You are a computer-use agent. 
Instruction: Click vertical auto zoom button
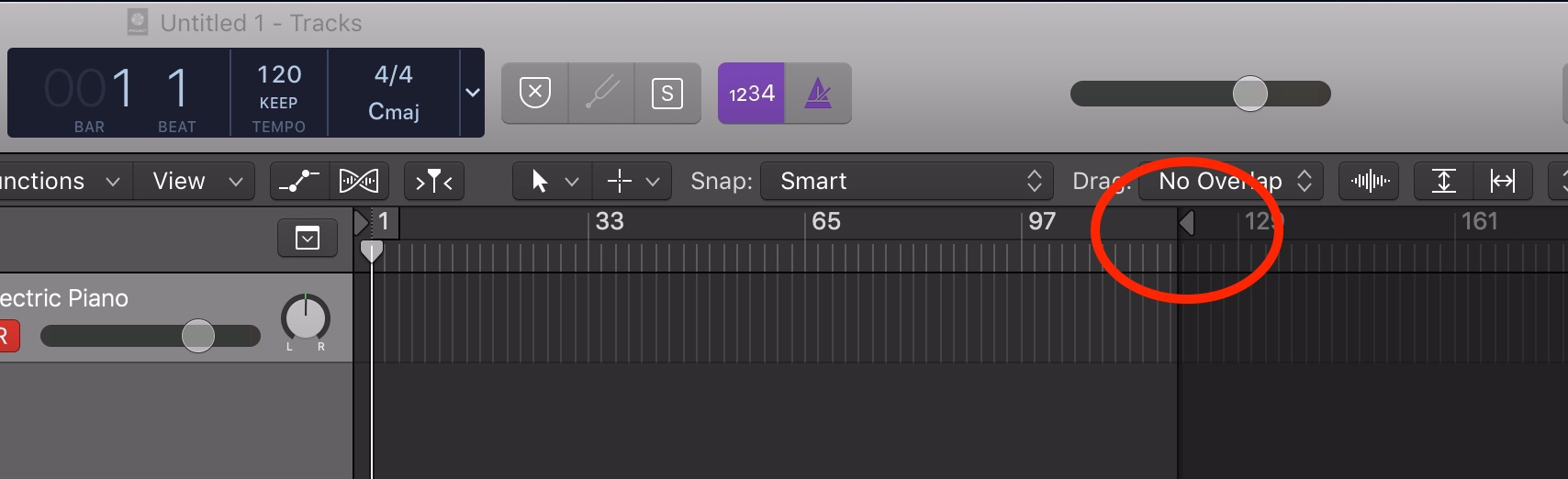click(x=1443, y=181)
